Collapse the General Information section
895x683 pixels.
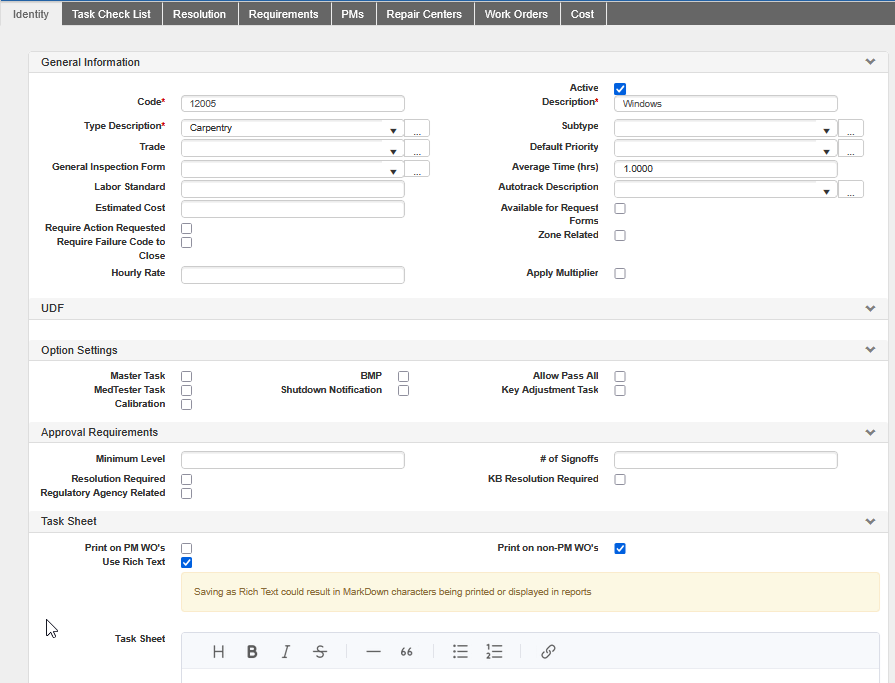click(x=870, y=62)
